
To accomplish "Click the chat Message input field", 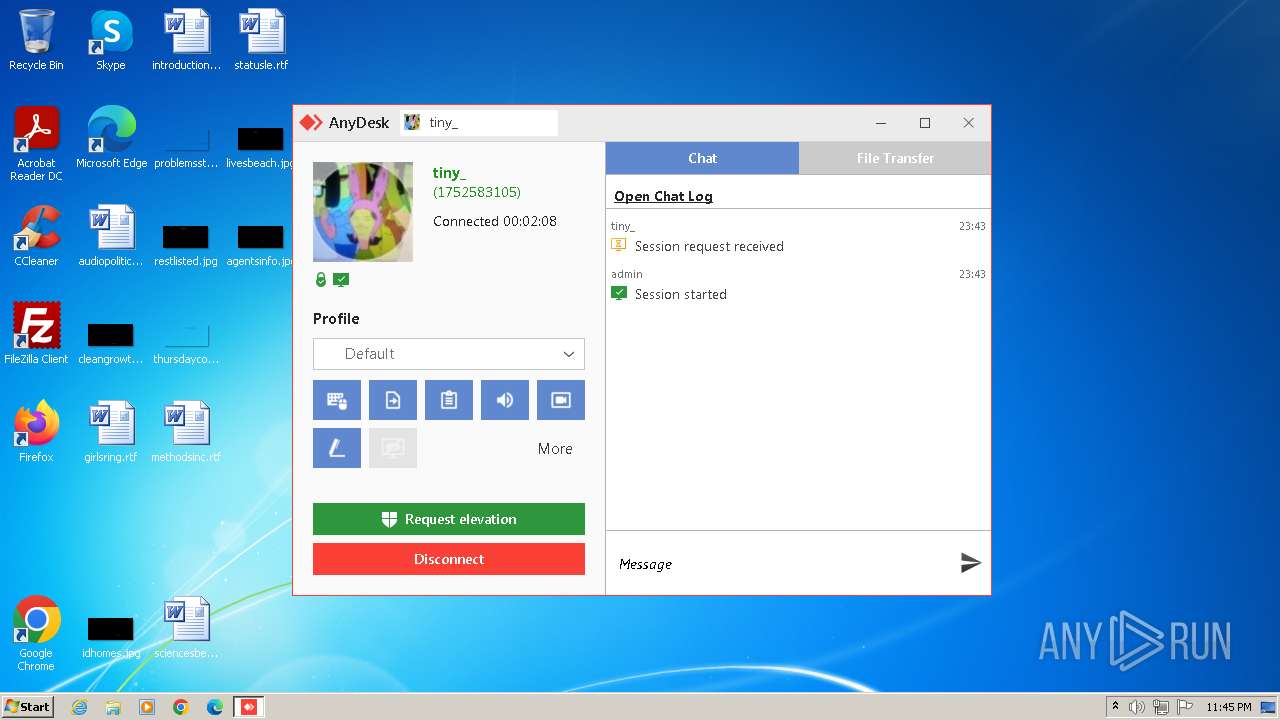I will (x=780, y=564).
